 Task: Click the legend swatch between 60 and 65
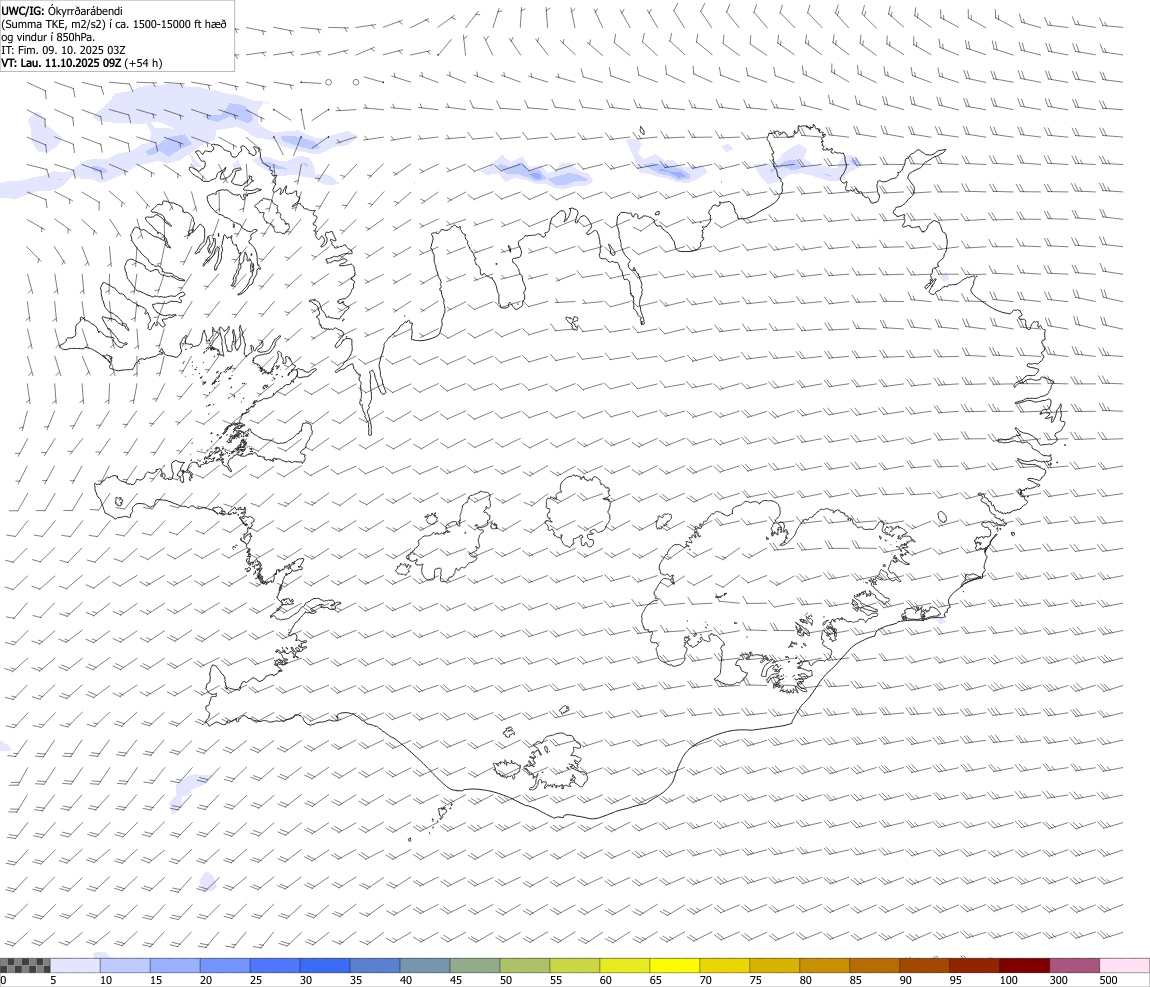[625, 966]
